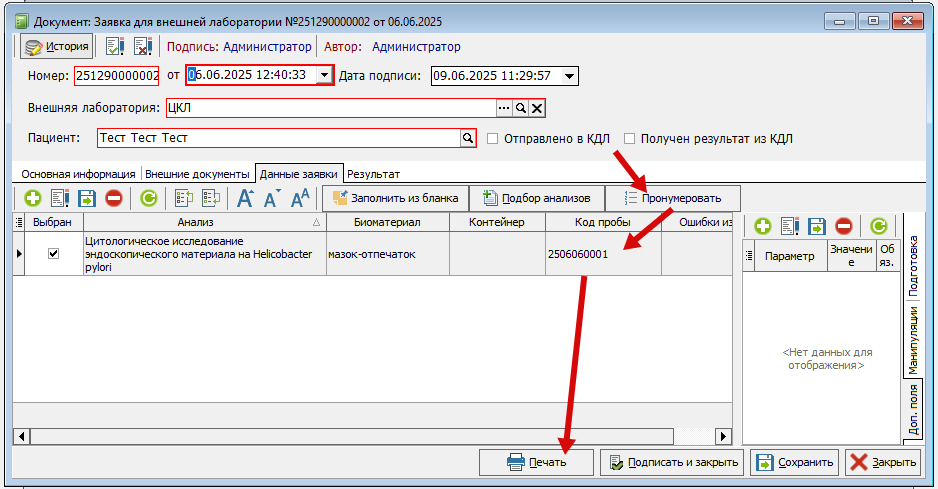Enable the Отправлено в КДЛ checkbox
The height and width of the screenshot is (489, 938).
point(493,139)
